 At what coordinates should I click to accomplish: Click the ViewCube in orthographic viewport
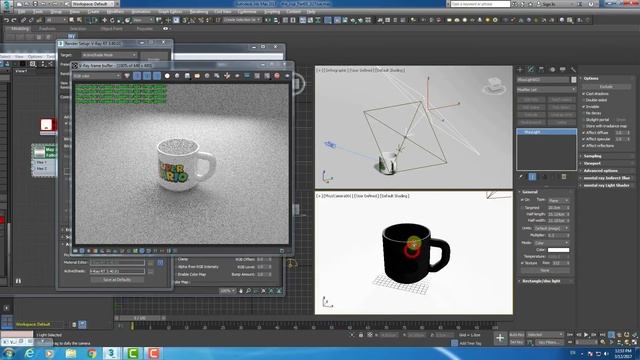click(494, 86)
